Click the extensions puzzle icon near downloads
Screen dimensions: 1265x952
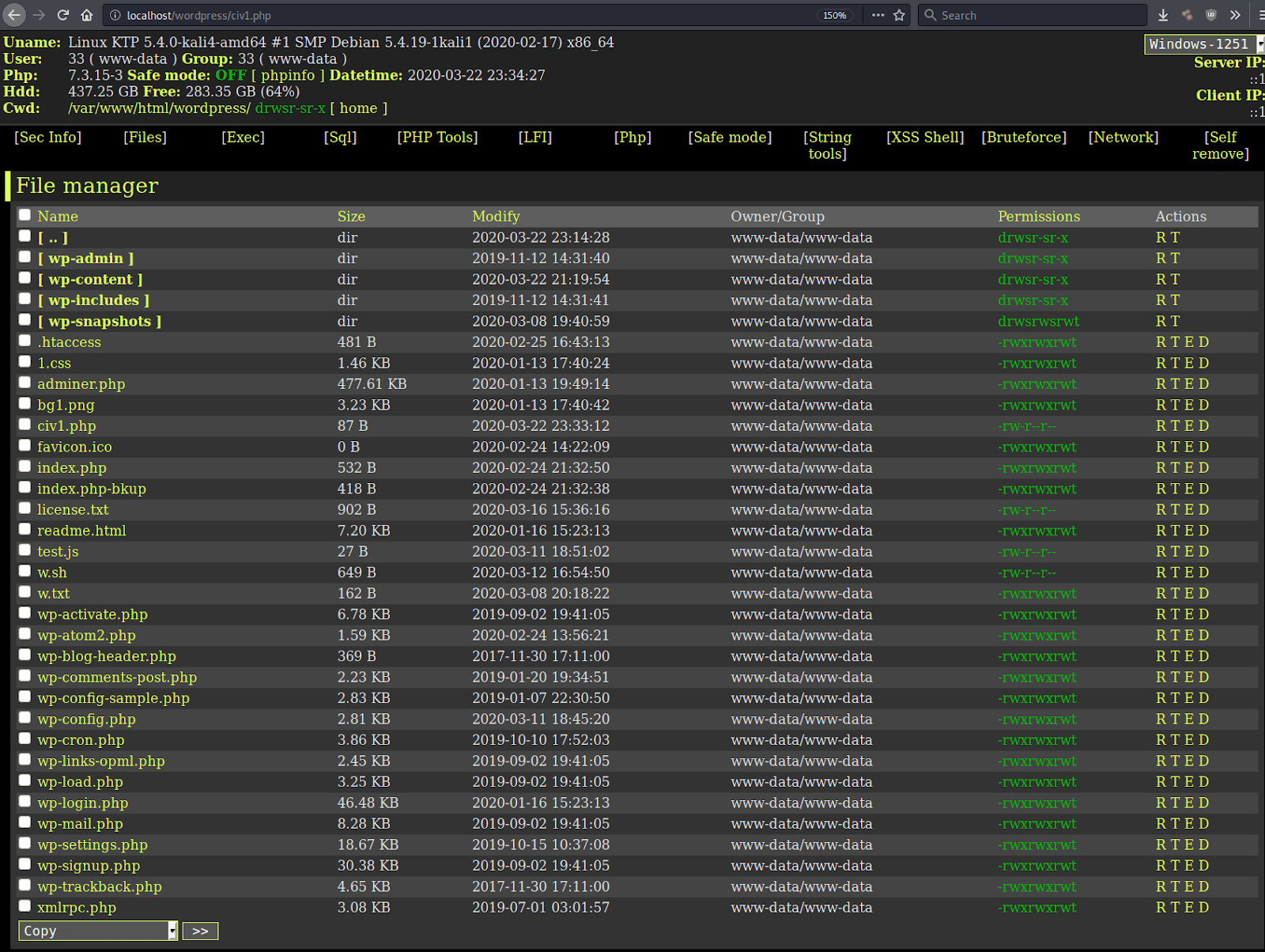pyautogui.click(x=1186, y=15)
